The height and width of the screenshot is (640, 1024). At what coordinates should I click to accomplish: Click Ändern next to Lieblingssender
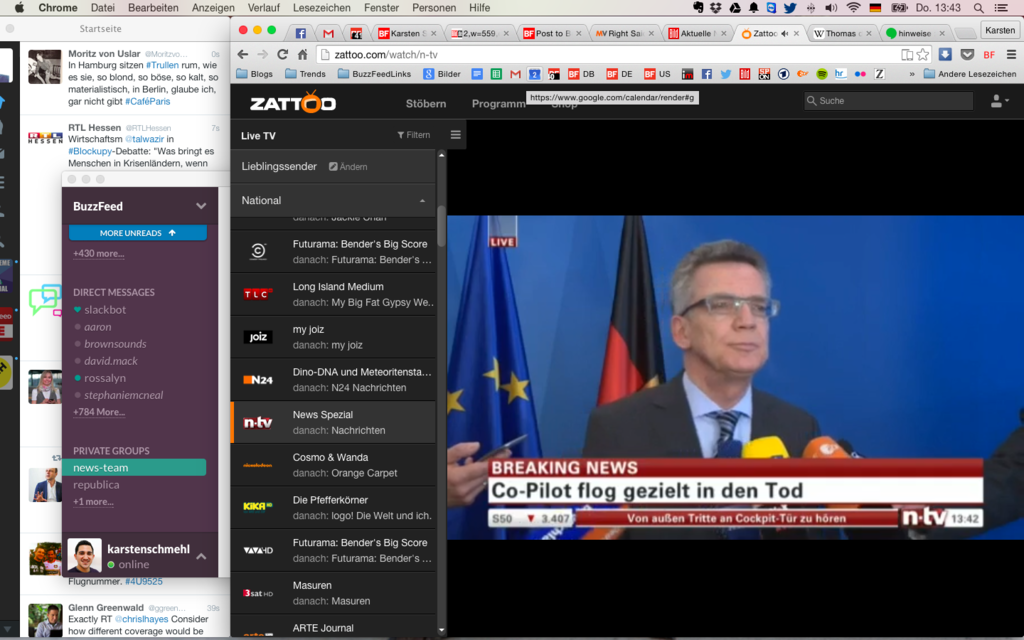pos(348,167)
